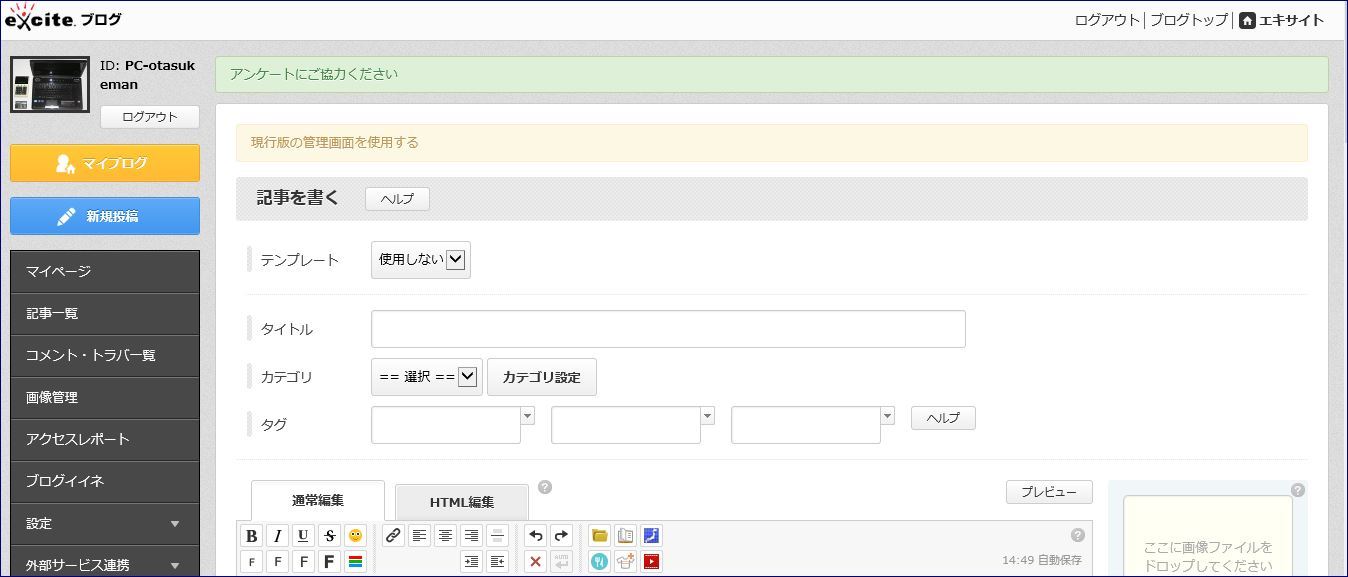Image resolution: width=1348 pixels, height=577 pixels.
Task: Open マイページ in the sidebar
Action: point(105,271)
